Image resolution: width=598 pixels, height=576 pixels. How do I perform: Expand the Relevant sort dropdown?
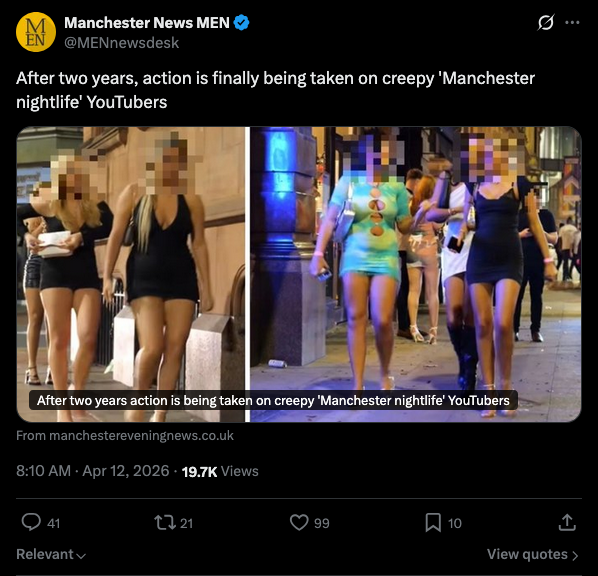point(51,554)
